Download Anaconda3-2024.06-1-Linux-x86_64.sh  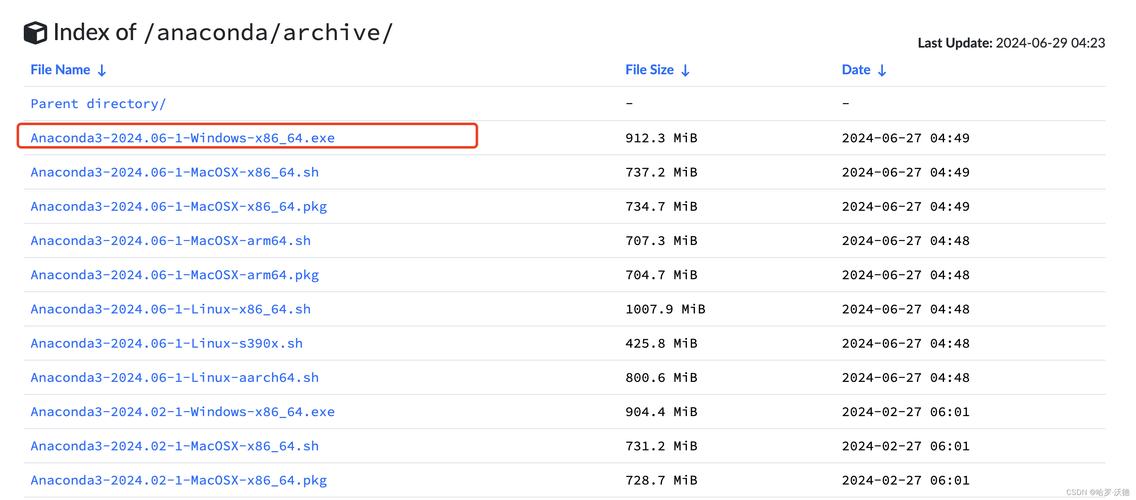coord(170,309)
